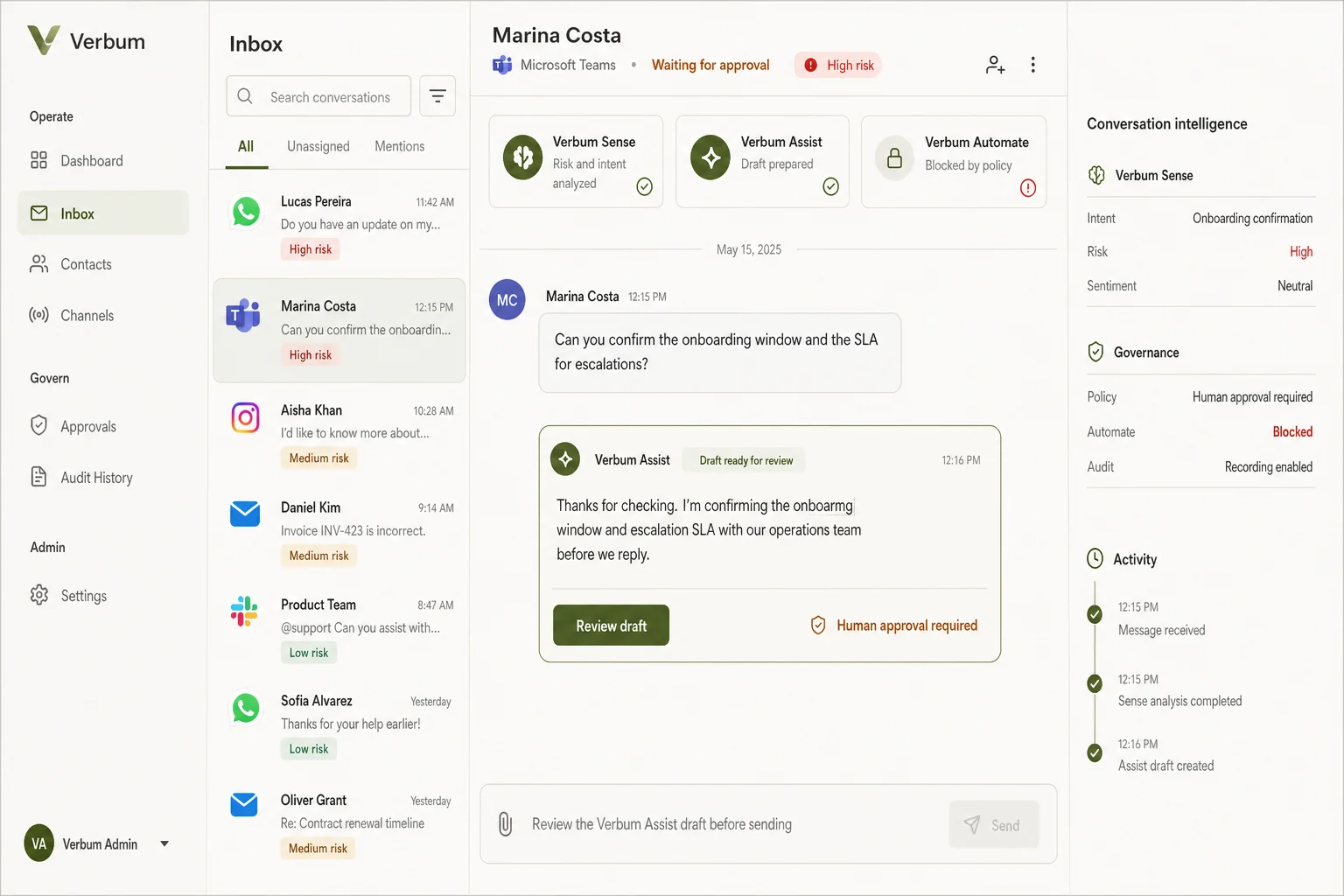Click the Activity clock icon

coord(1095,558)
